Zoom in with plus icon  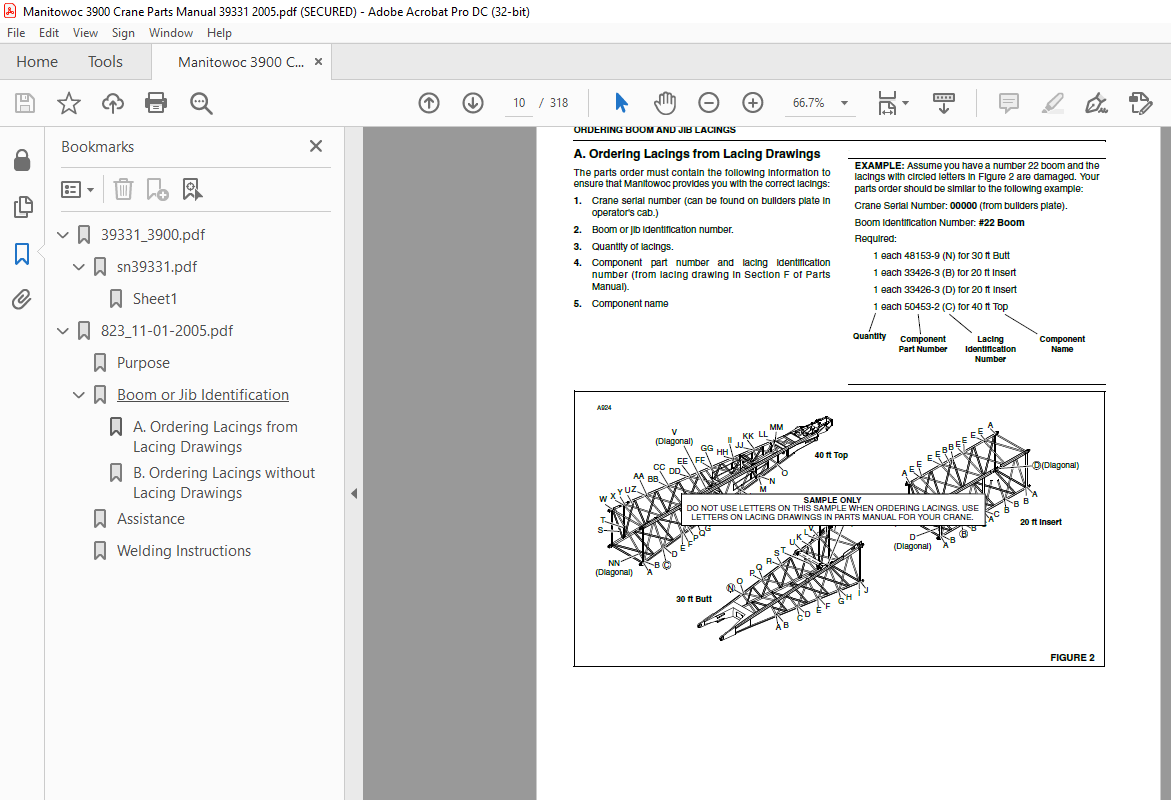click(753, 103)
